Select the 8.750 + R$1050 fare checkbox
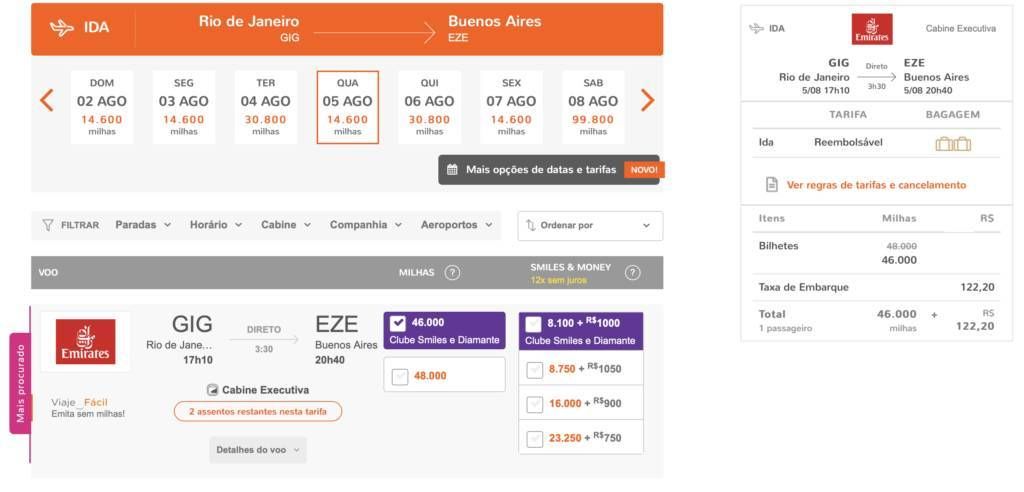The image size is (1024, 492). [535, 370]
